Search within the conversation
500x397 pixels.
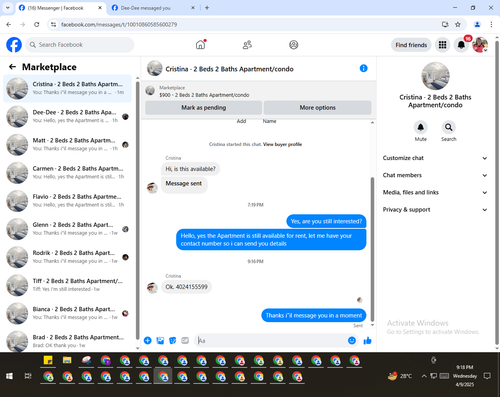449,127
